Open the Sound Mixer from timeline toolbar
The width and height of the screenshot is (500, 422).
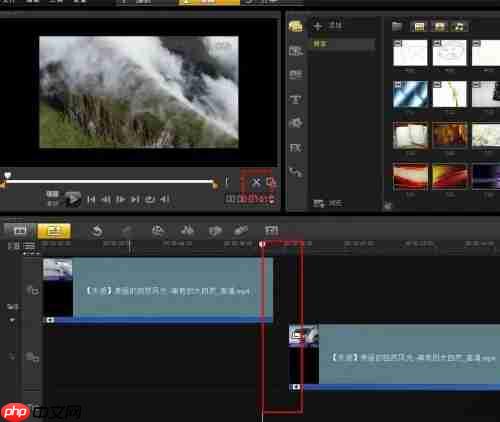tap(187, 230)
